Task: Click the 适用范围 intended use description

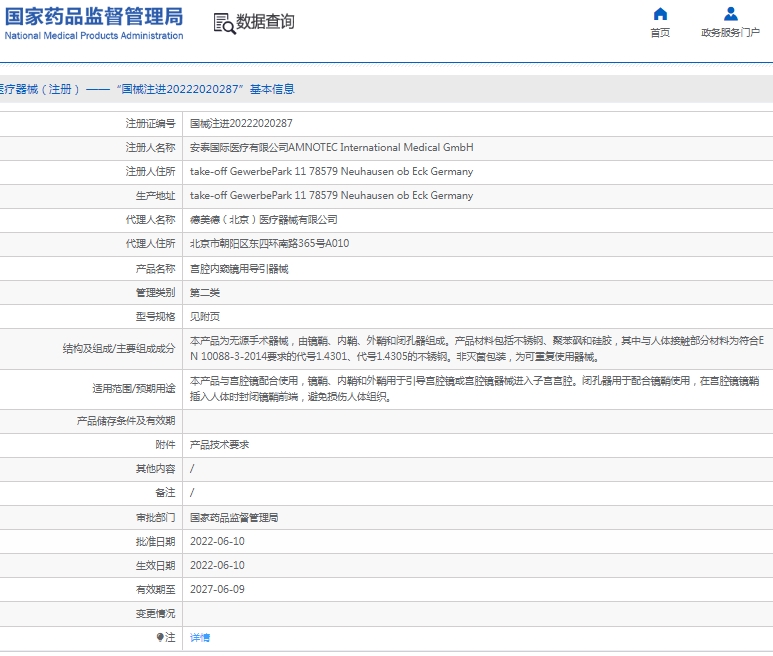Action: click(x=474, y=389)
